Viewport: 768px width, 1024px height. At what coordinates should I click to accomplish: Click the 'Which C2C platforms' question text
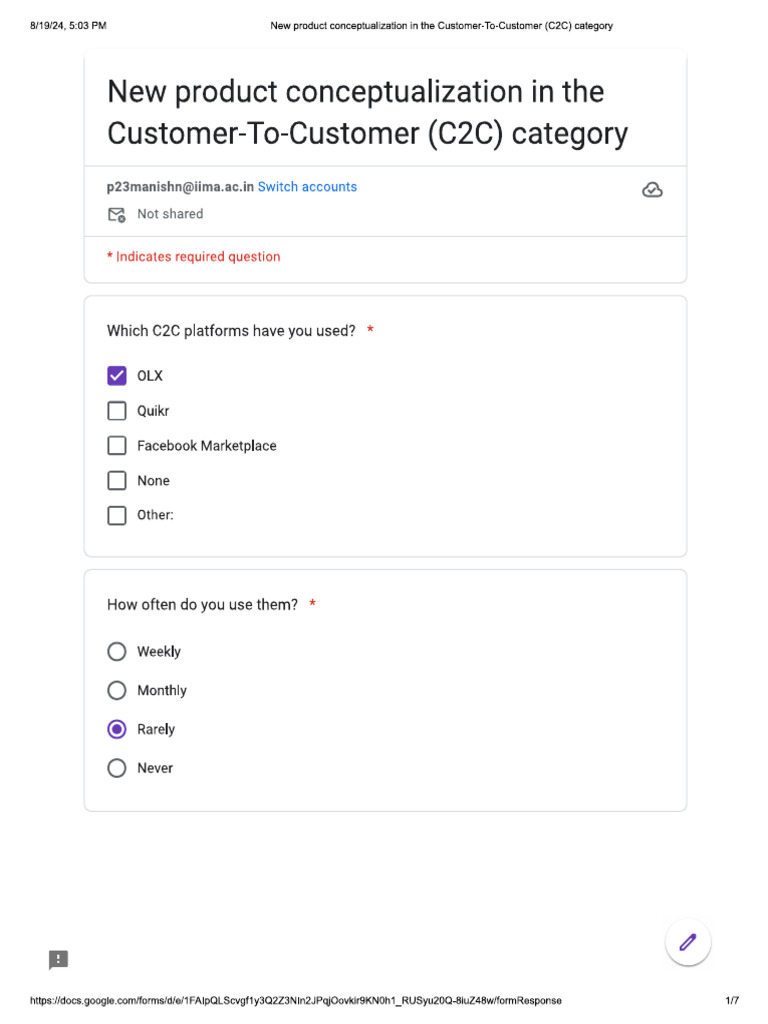click(231, 331)
